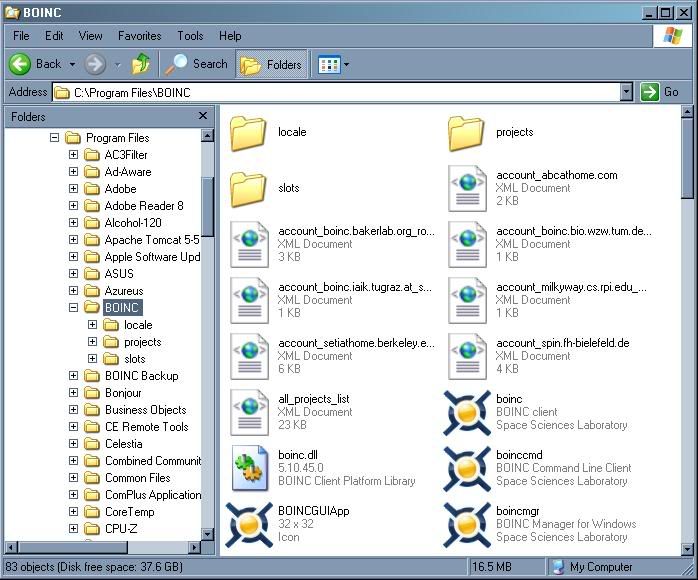Screen dimensions: 698x580
Task: Close the Folders pane with X
Action: click(x=203, y=116)
